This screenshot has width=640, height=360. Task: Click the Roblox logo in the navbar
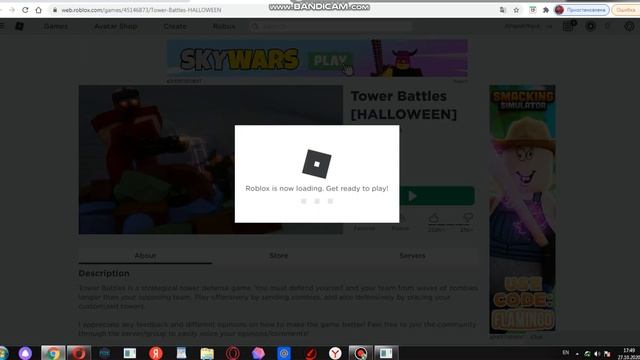click(x=19, y=26)
